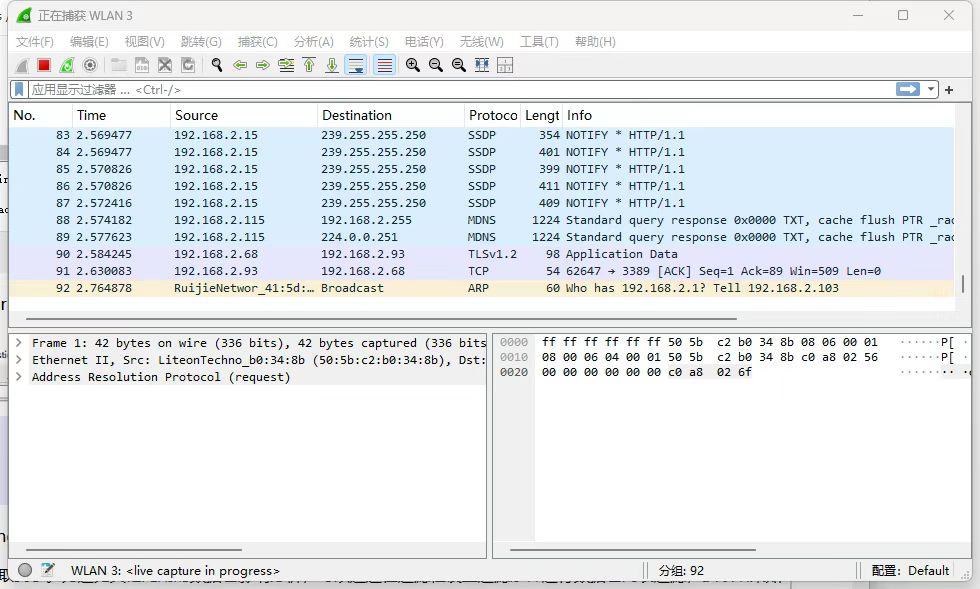Open the 分析(A) menu
The image size is (980, 589).
[313, 42]
